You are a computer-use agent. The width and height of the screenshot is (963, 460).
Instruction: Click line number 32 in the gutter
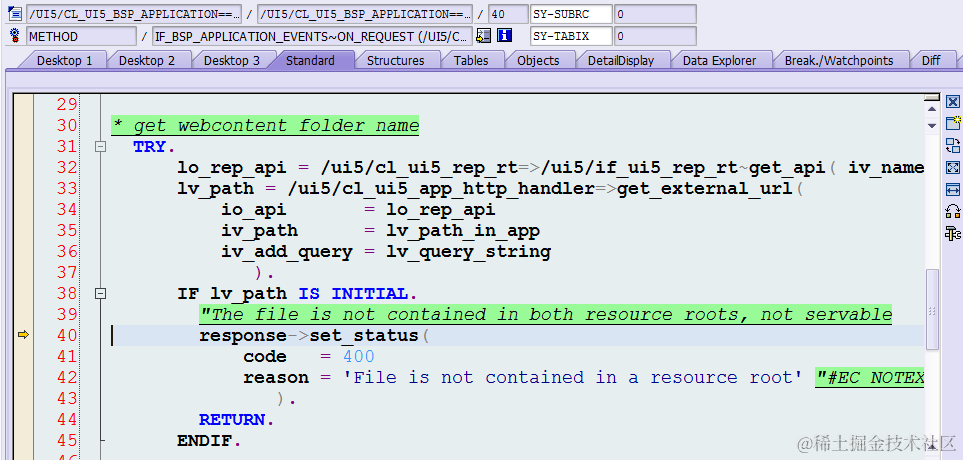[67, 167]
